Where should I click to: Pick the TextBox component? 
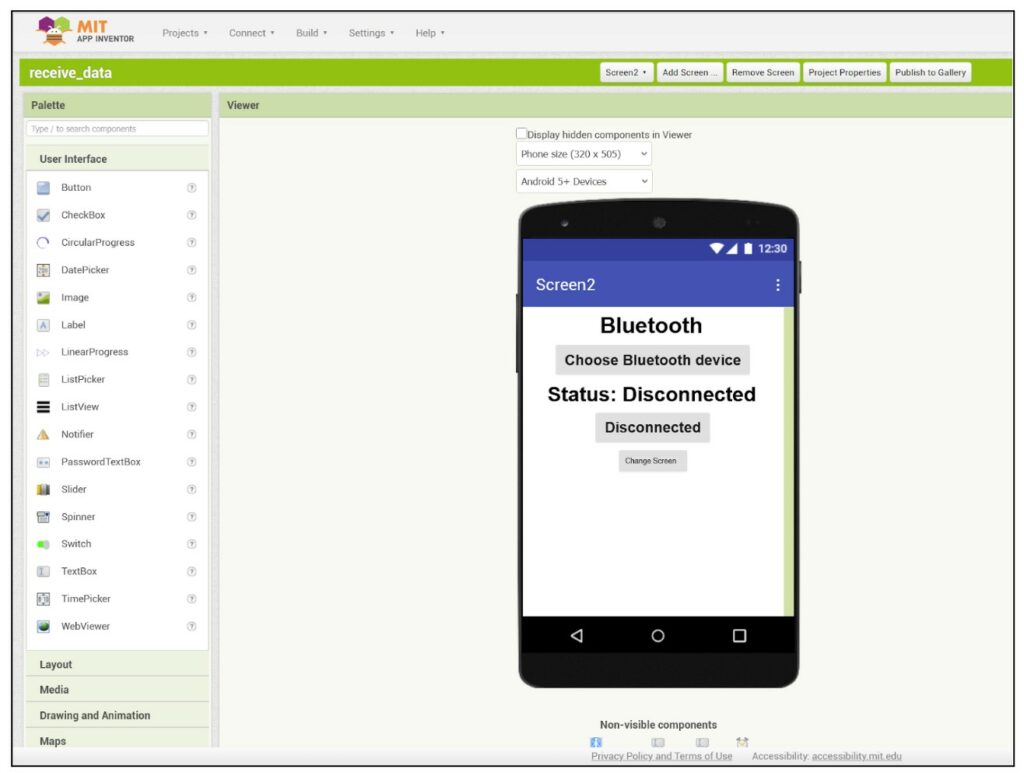(79, 571)
